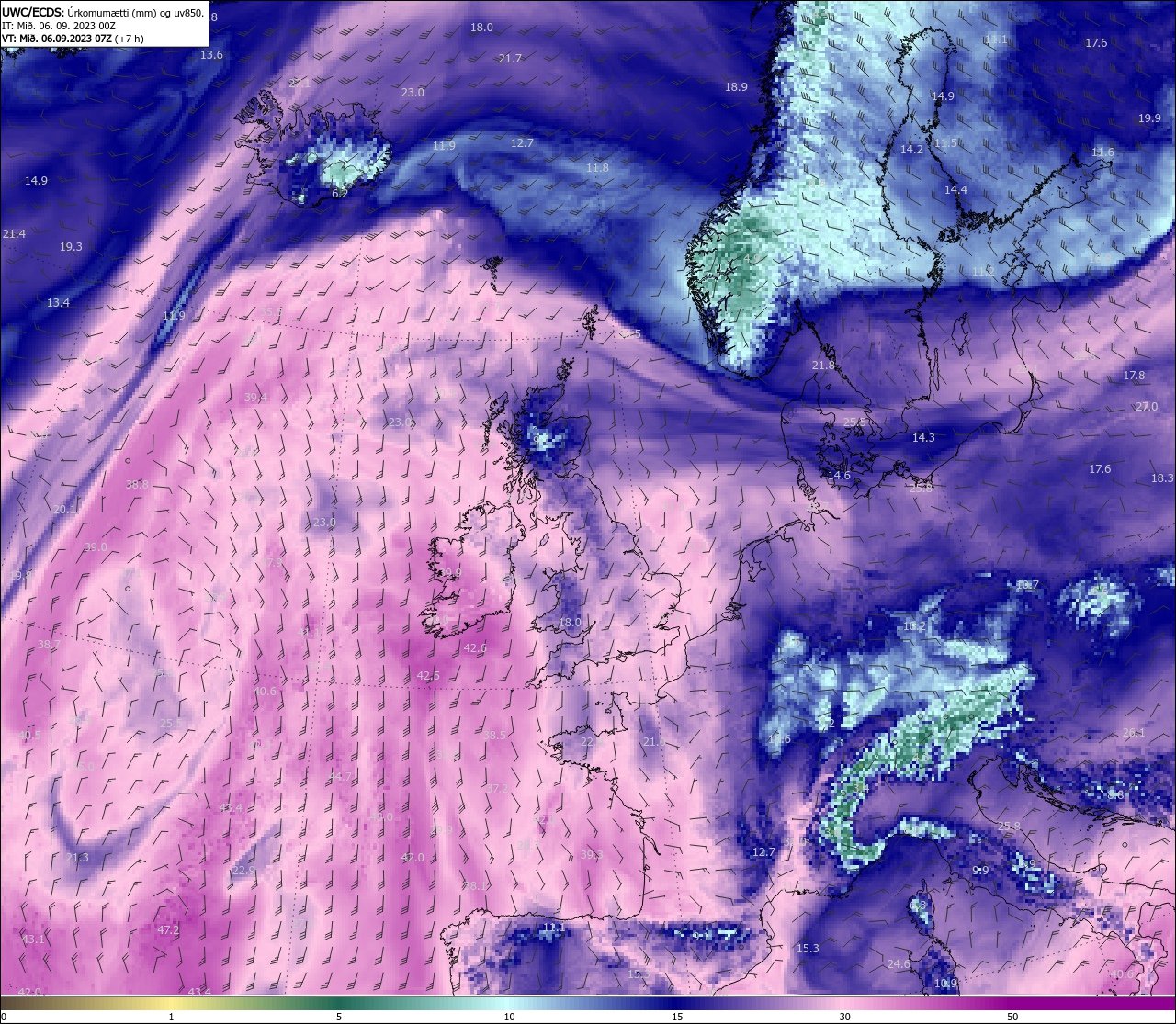Click the 5 tick on the color scale
This screenshot has width=1176, height=1024.
[339, 1017]
